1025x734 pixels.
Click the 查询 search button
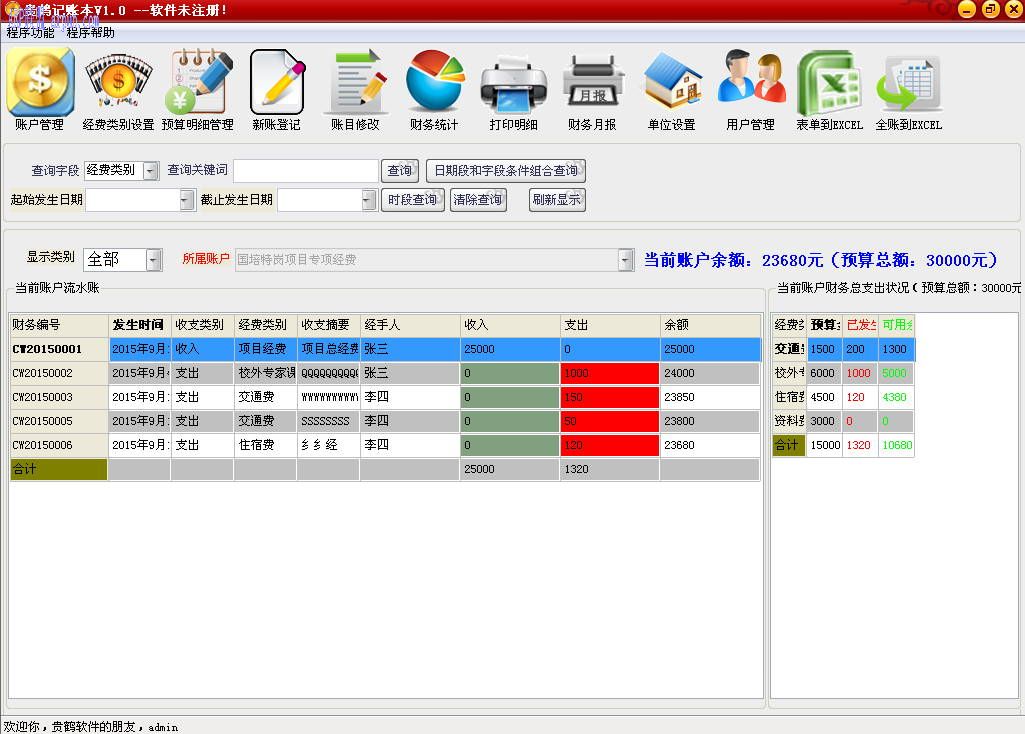pos(399,170)
